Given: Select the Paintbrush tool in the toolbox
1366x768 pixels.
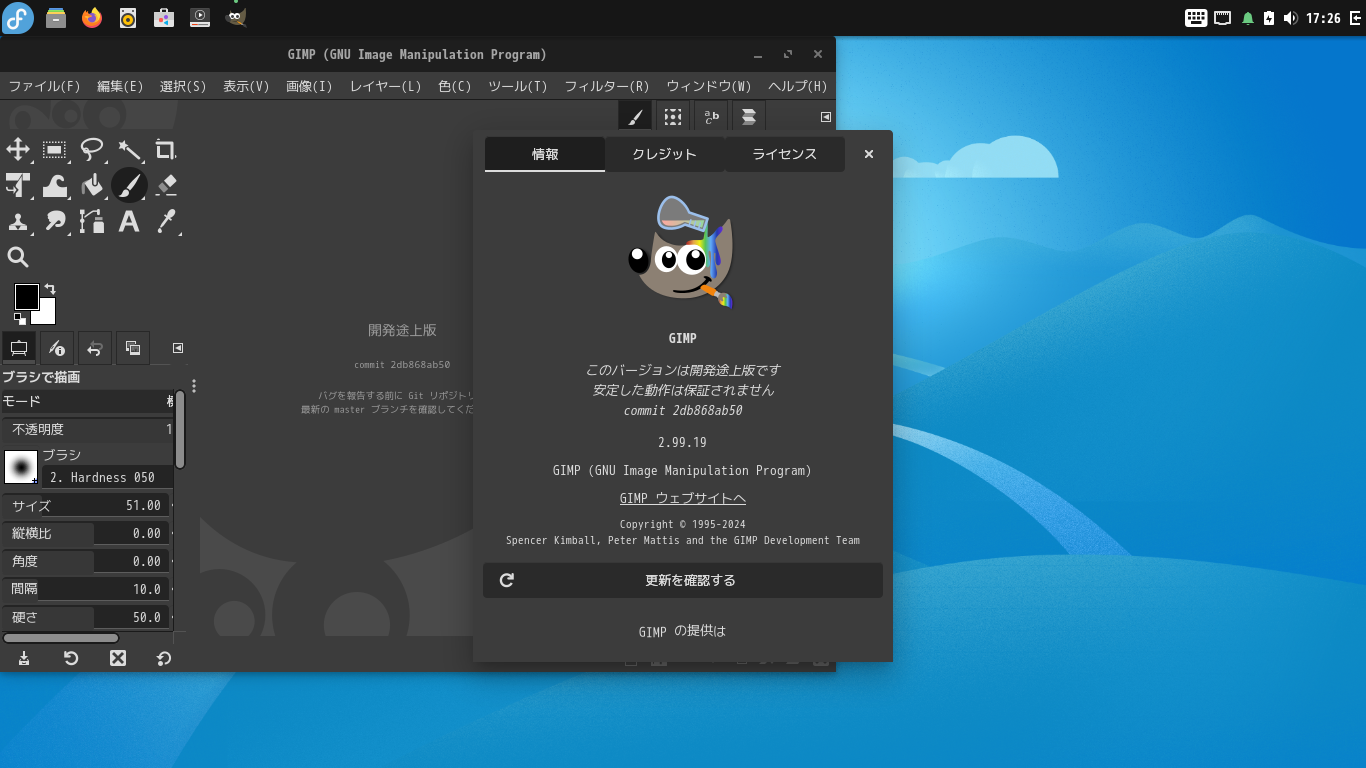Looking at the screenshot, I should click(x=129, y=185).
